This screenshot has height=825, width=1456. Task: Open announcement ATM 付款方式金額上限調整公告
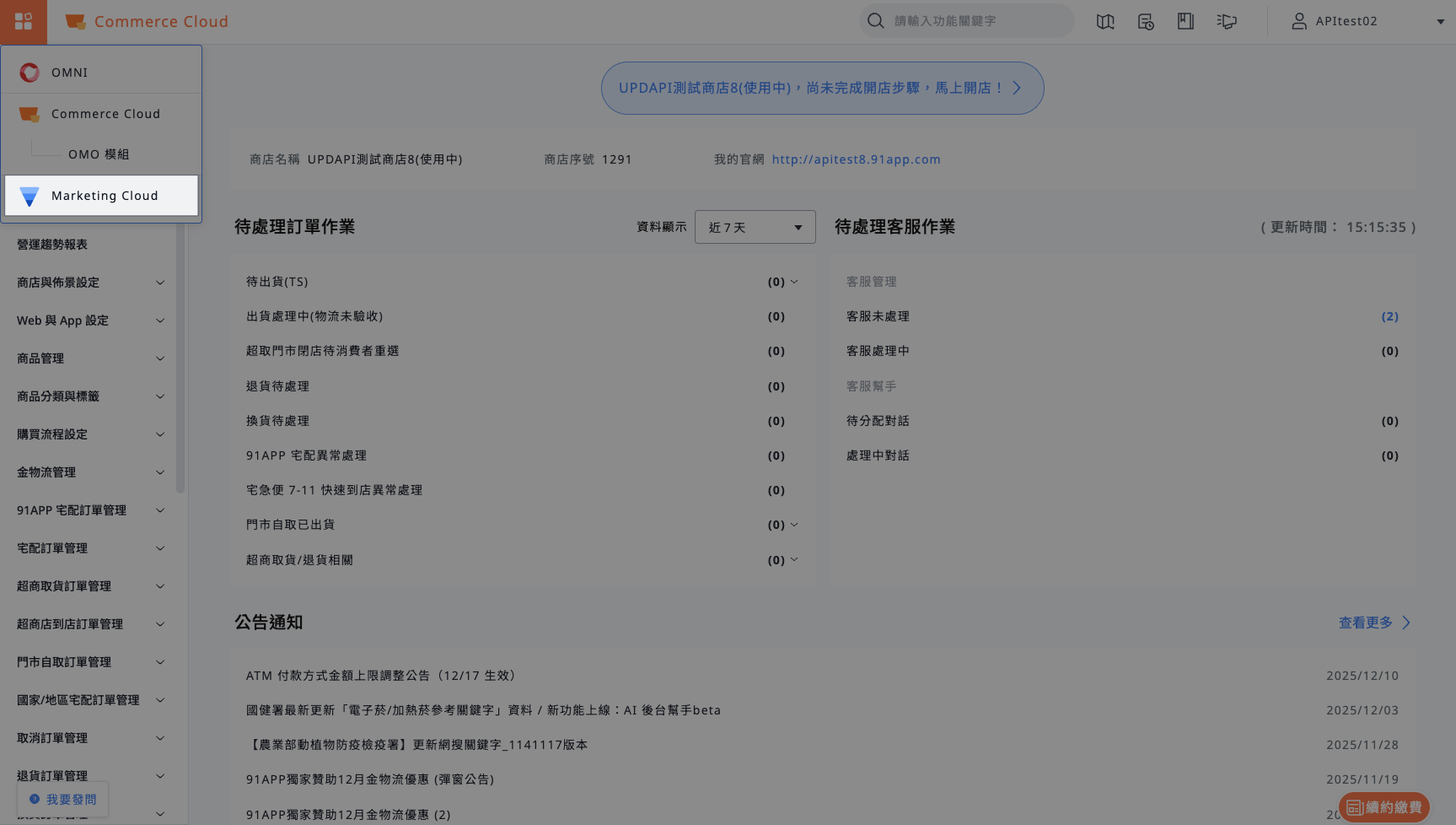click(381, 676)
